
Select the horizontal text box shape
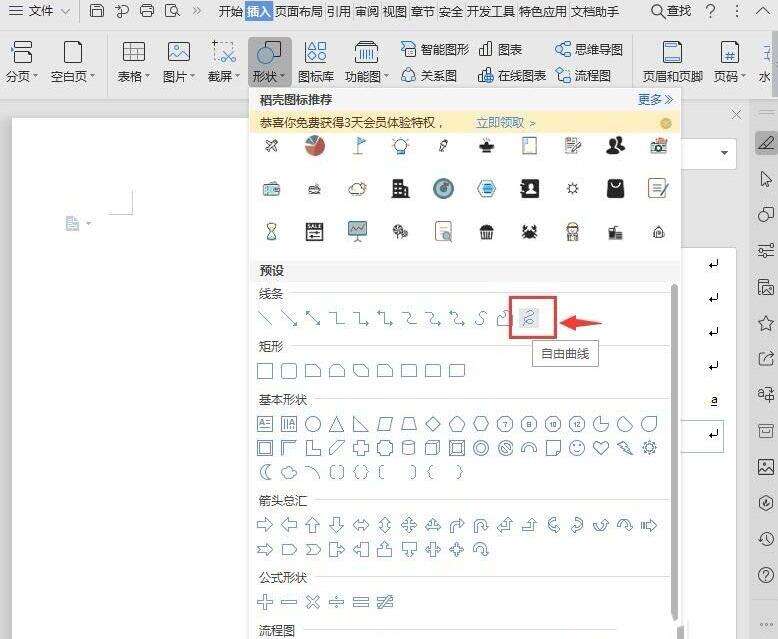point(265,424)
